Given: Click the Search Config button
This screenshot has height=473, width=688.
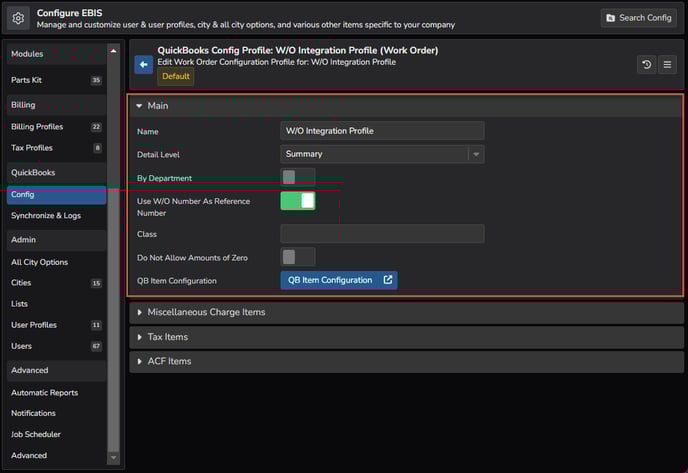Looking at the screenshot, I should coord(638,18).
